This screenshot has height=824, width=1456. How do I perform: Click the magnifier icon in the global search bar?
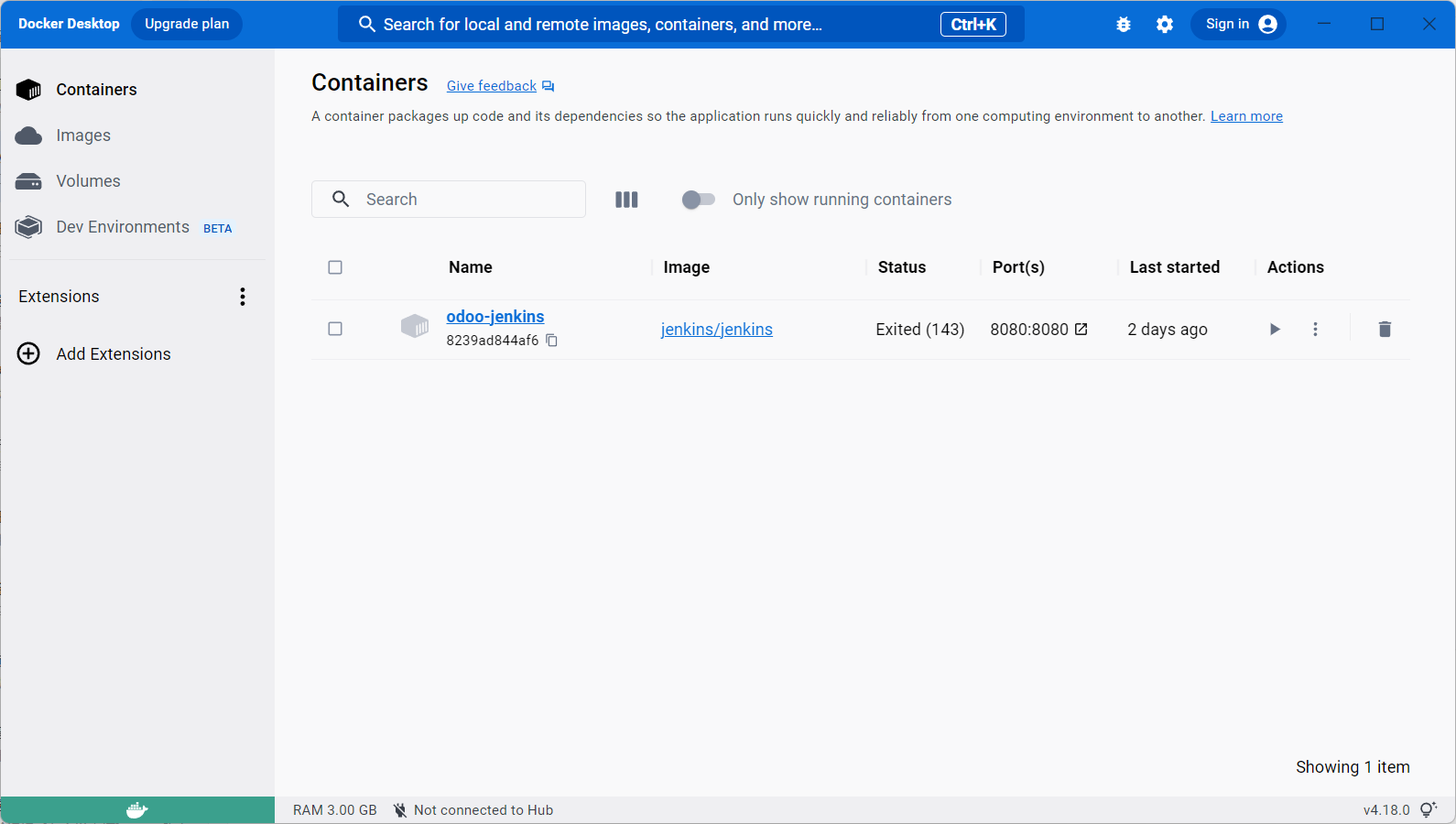pos(367,25)
